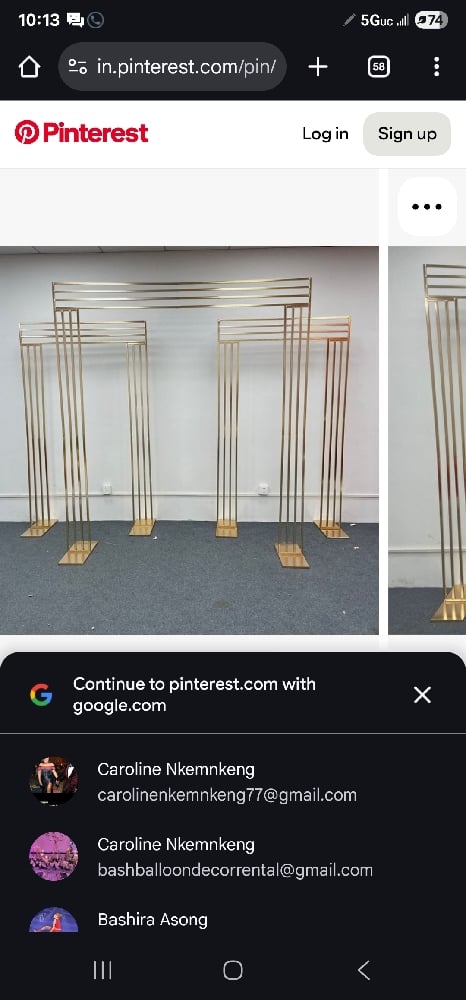Open the gold arch stands pin image
The width and height of the screenshot is (466, 1000).
[189, 441]
